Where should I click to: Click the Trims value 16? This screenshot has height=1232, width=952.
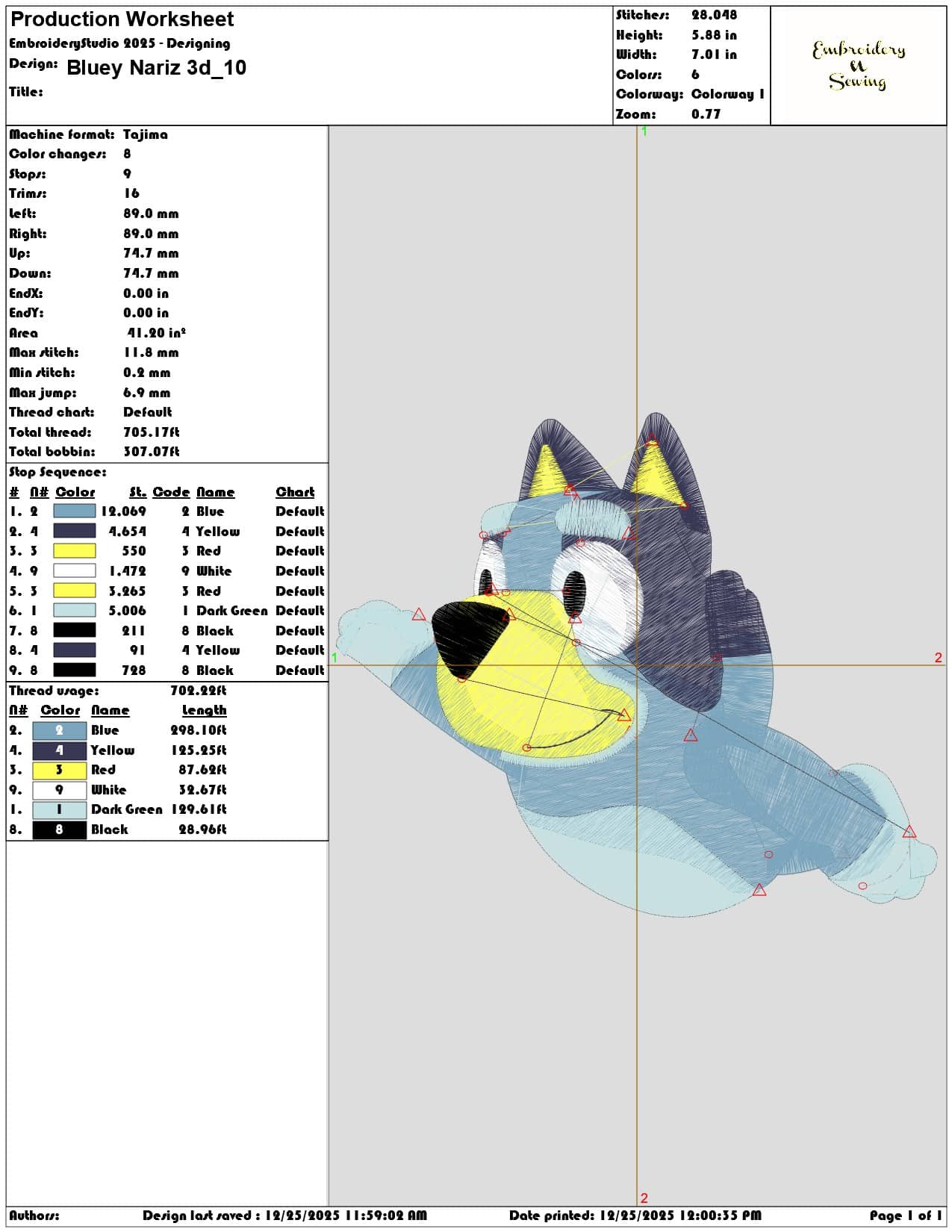click(131, 193)
